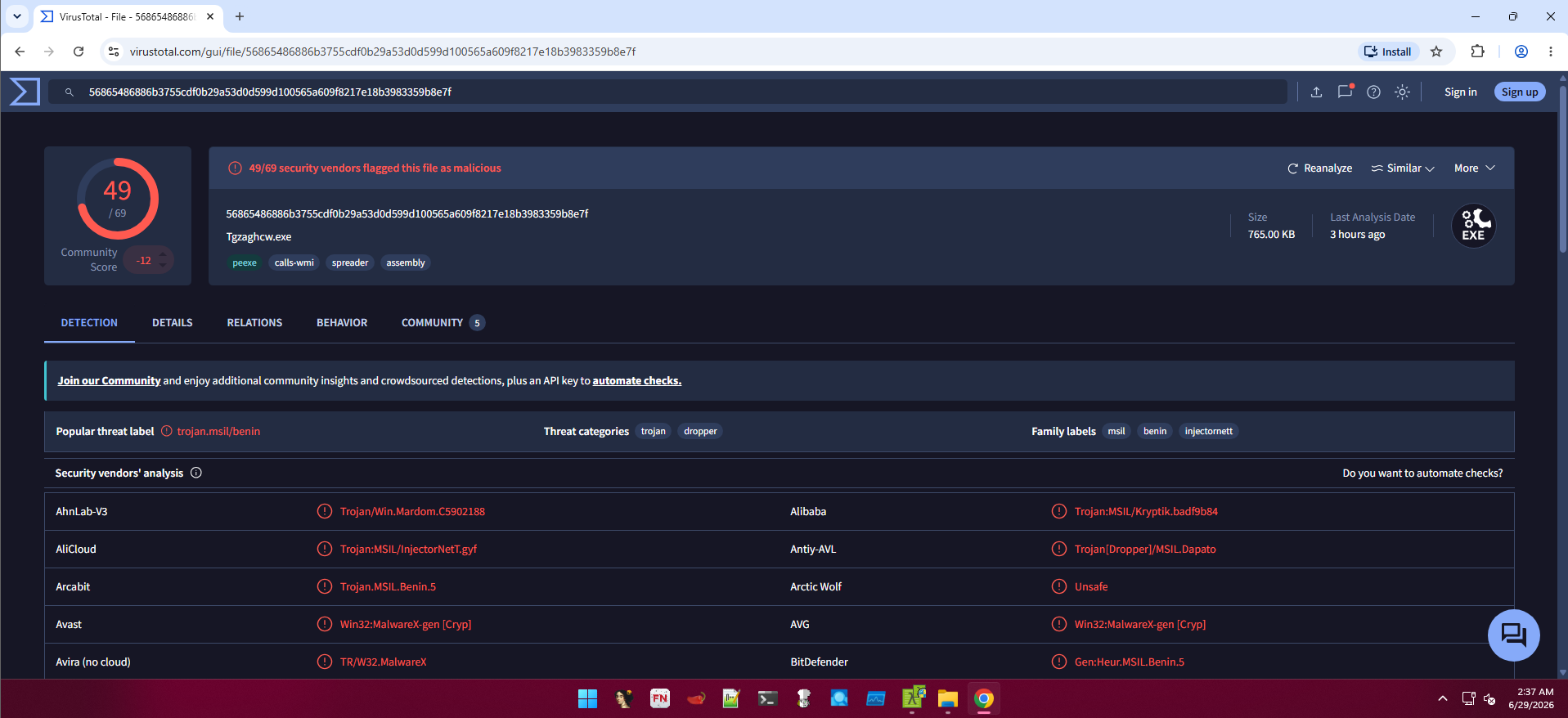1568x718 pixels.
Task: Click the Antiy-AVL detection alert icon
Action: pos(1059,549)
